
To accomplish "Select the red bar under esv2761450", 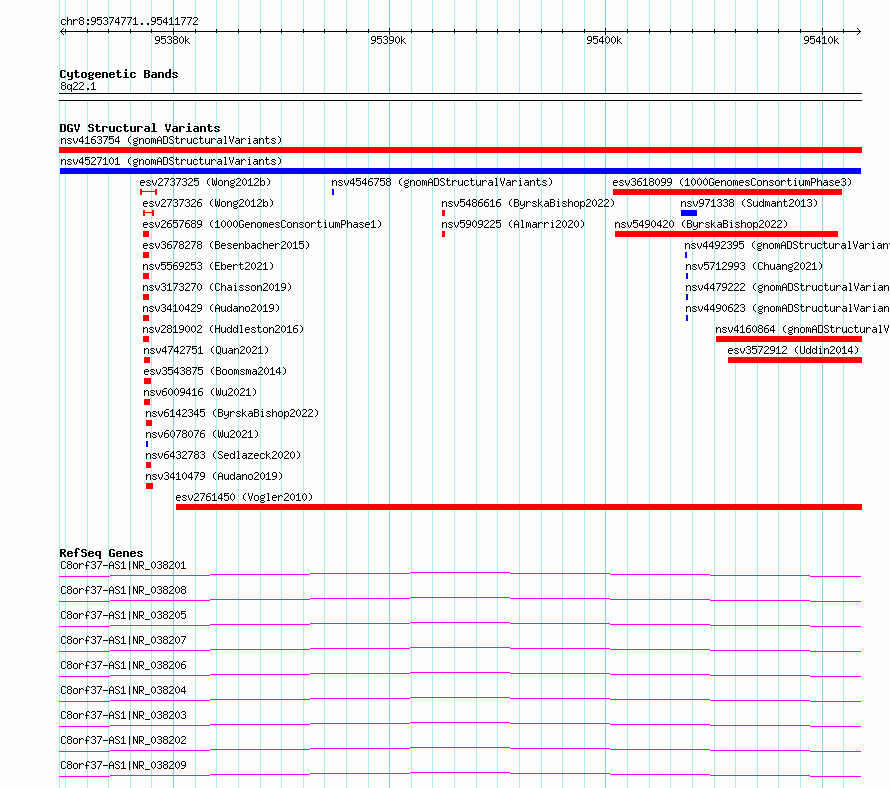I will [x=519, y=507].
